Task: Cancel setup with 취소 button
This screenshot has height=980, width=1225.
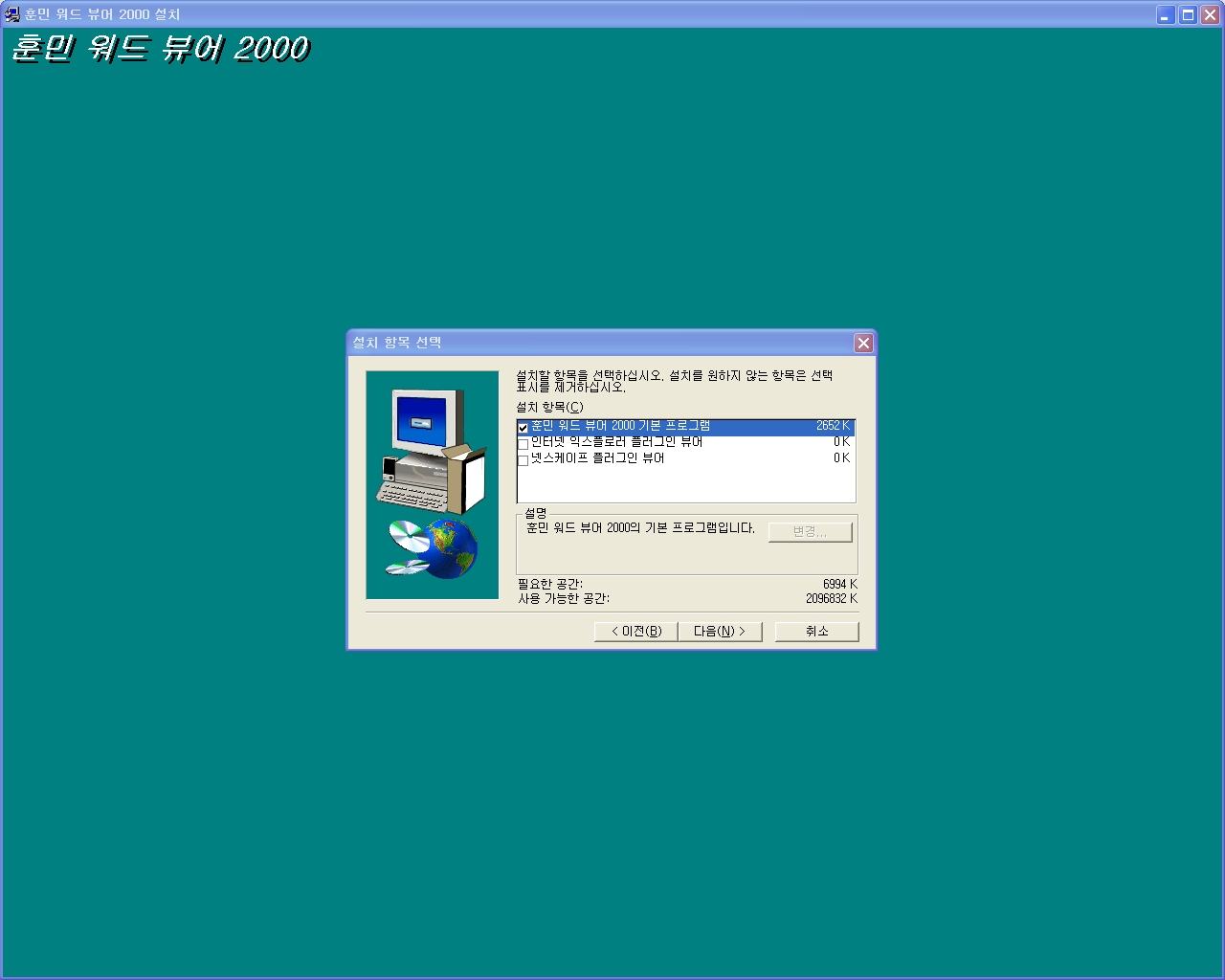Action: tap(816, 632)
